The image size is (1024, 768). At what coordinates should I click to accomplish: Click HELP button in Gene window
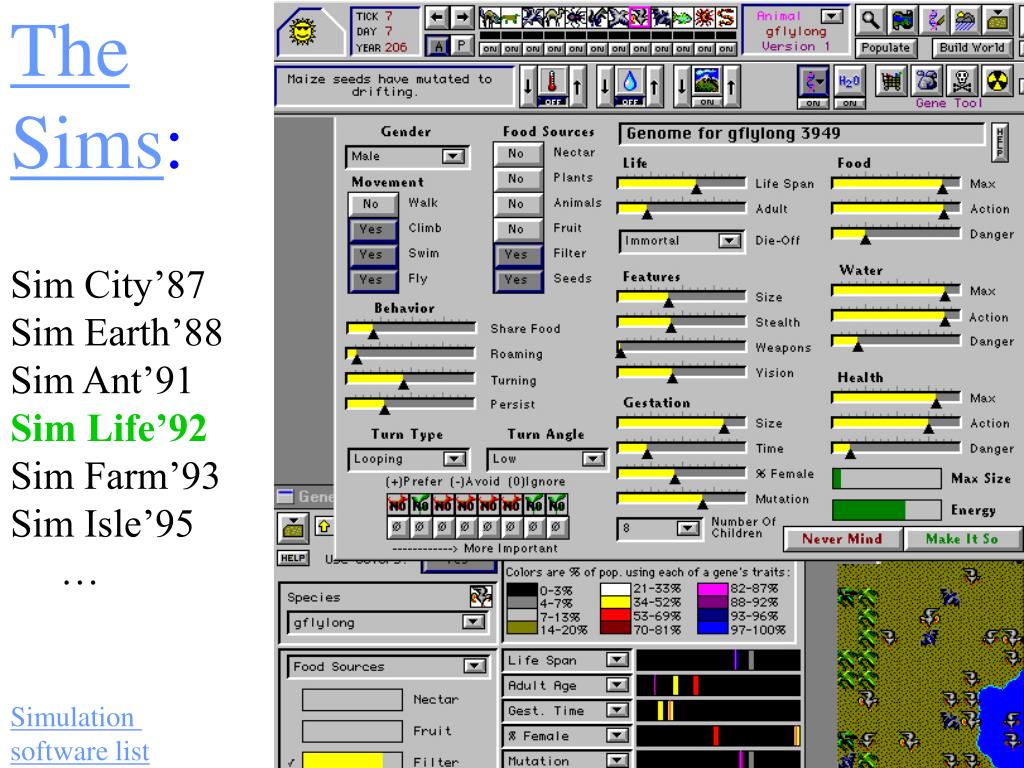293,558
